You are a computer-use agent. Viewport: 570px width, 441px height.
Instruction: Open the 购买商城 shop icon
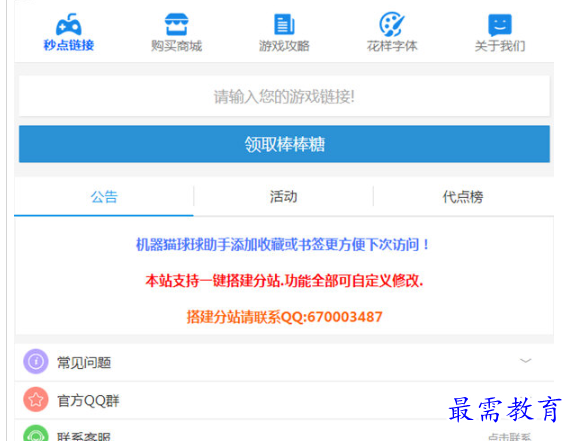click(176, 24)
